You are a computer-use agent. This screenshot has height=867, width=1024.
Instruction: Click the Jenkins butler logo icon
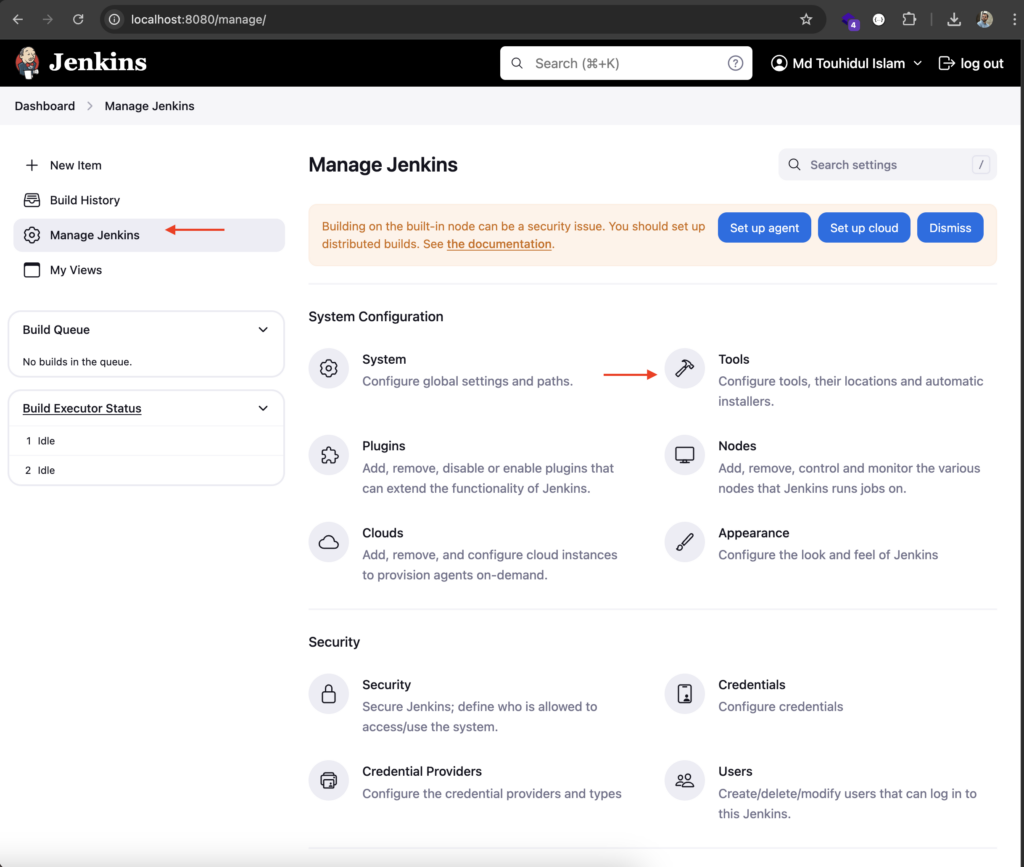point(27,63)
